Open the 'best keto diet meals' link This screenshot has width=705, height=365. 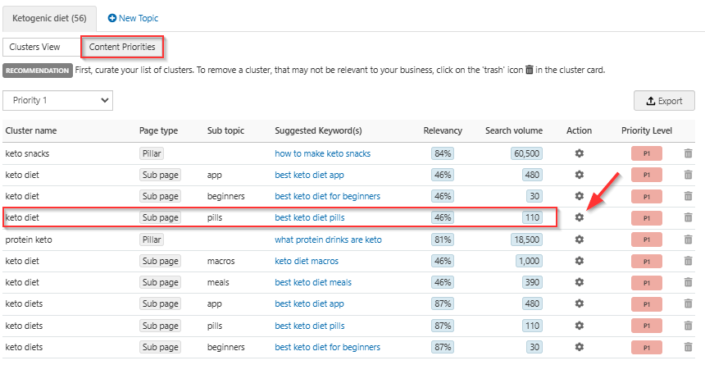click(x=313, y=282)
